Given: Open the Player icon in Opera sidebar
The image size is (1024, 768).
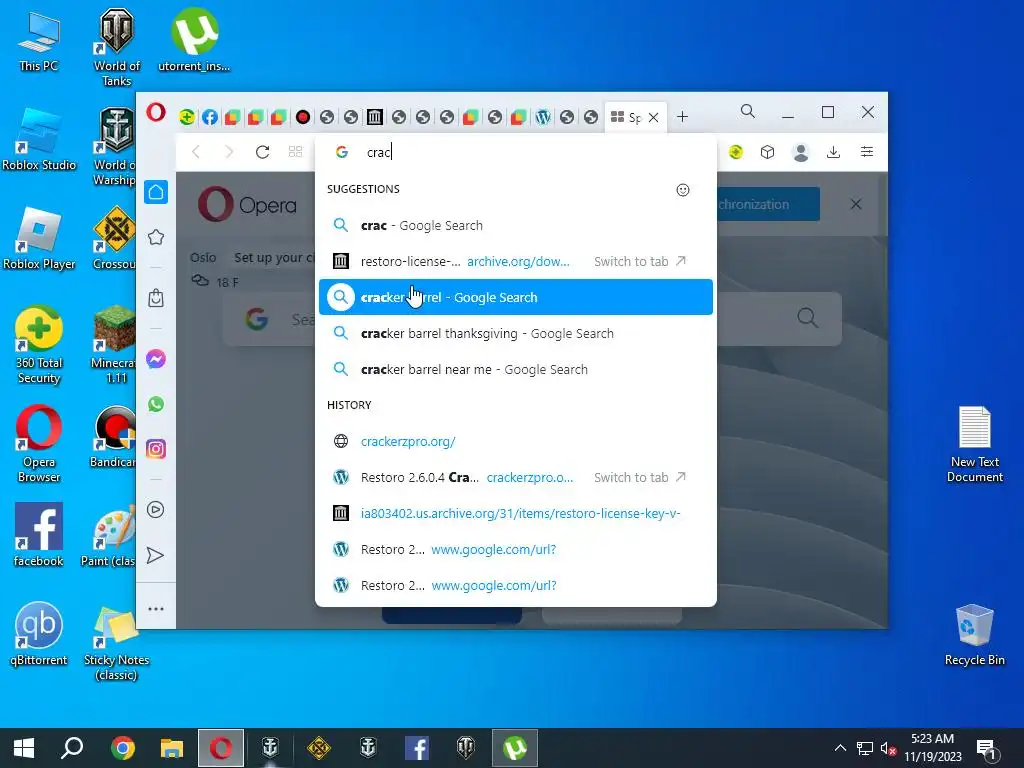Looking at the screenshot, I should pyautogui.click(x=156, y=509).
